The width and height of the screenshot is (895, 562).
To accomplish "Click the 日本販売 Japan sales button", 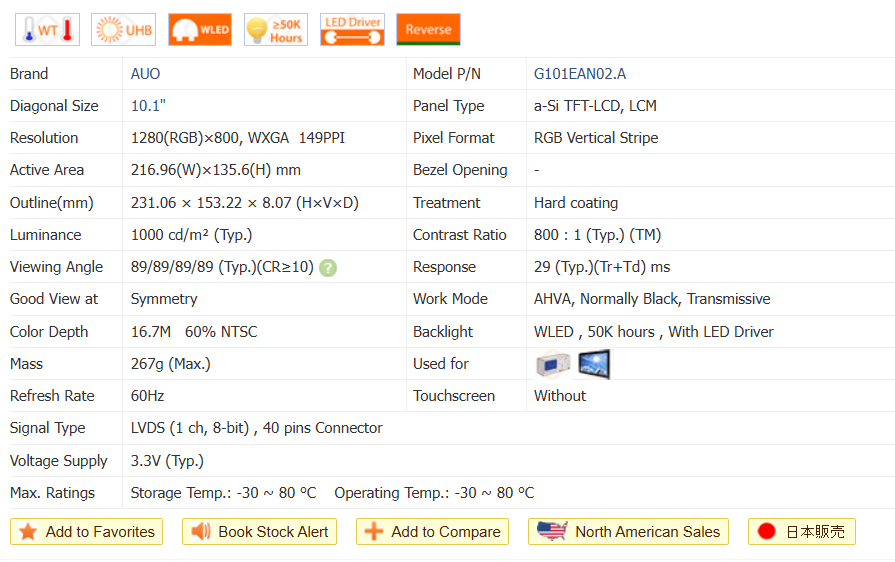I will (x=801, y=532).
